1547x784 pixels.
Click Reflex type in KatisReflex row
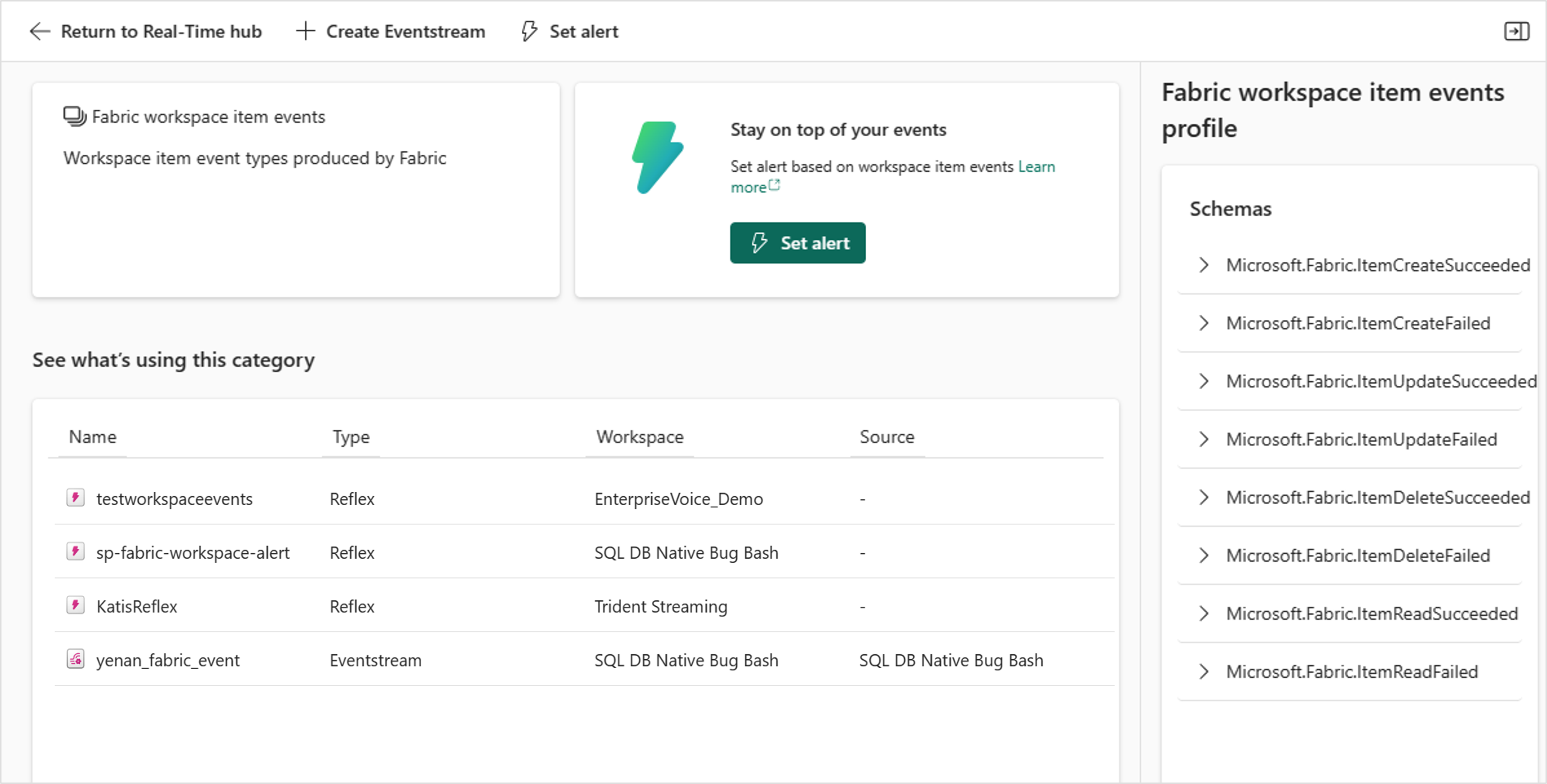tap(352, 606)
